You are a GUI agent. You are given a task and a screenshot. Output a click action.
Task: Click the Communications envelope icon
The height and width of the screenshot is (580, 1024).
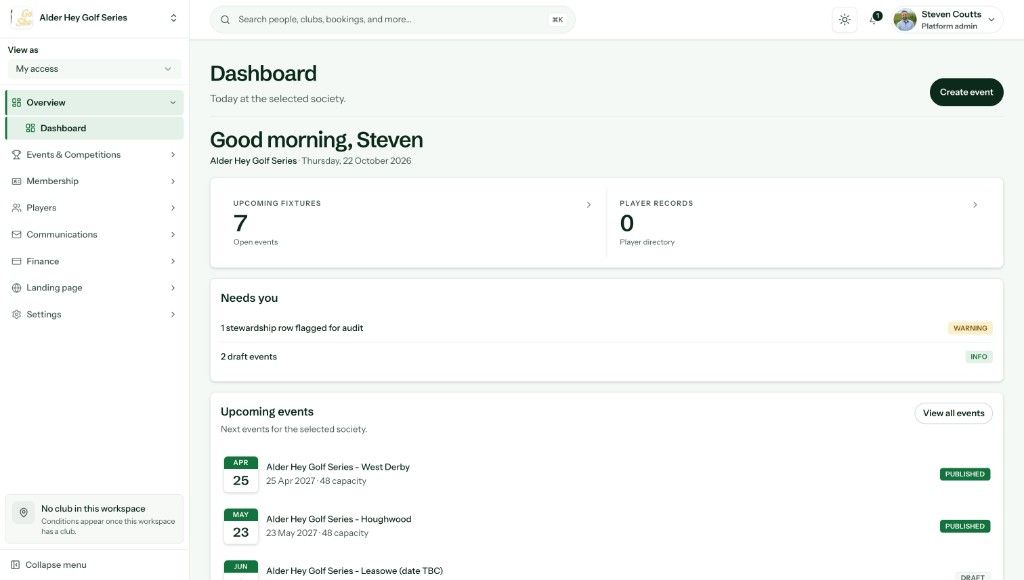click(x=16, y=234)
